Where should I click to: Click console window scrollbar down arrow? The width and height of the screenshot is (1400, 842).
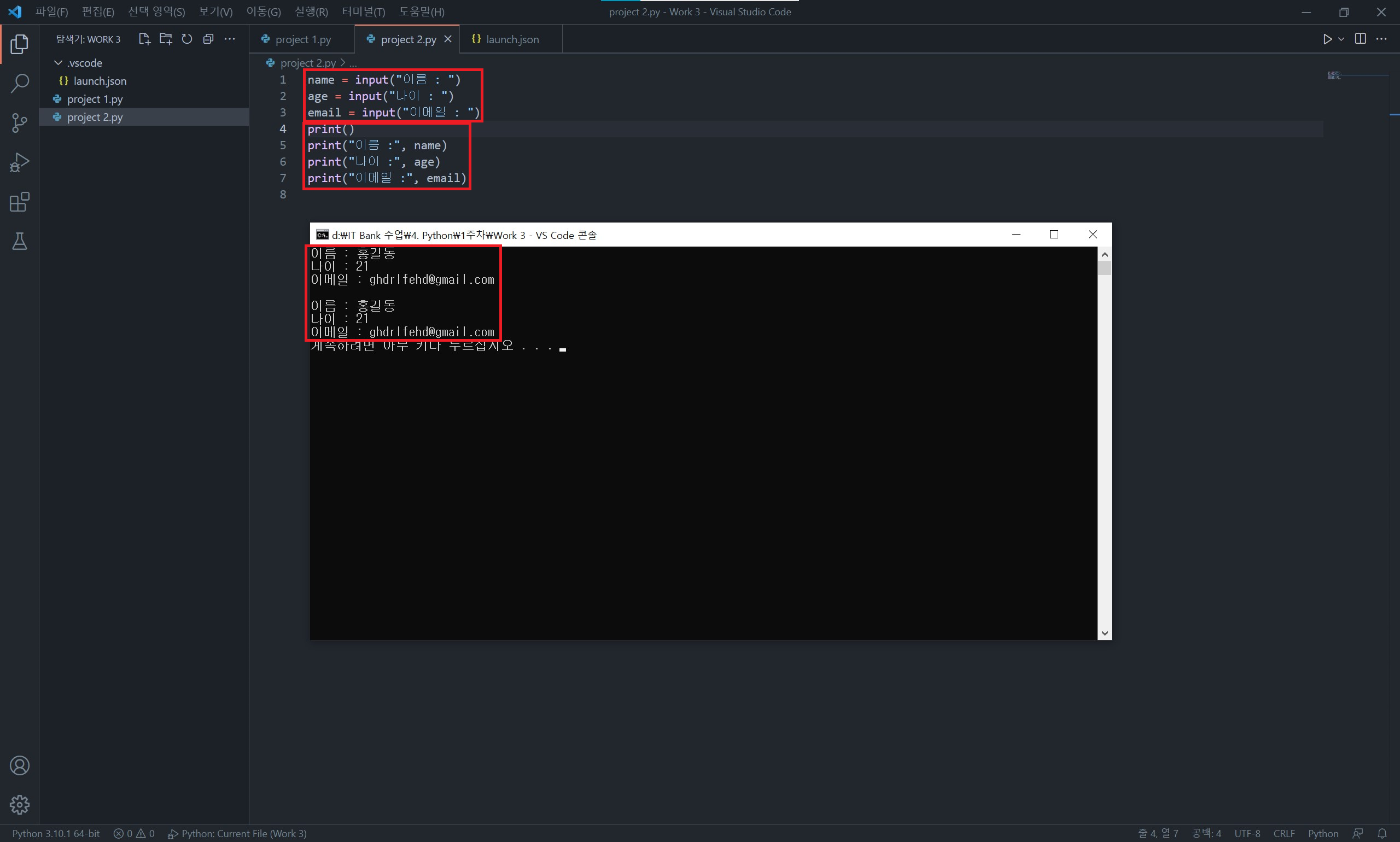coord(1104,633)
